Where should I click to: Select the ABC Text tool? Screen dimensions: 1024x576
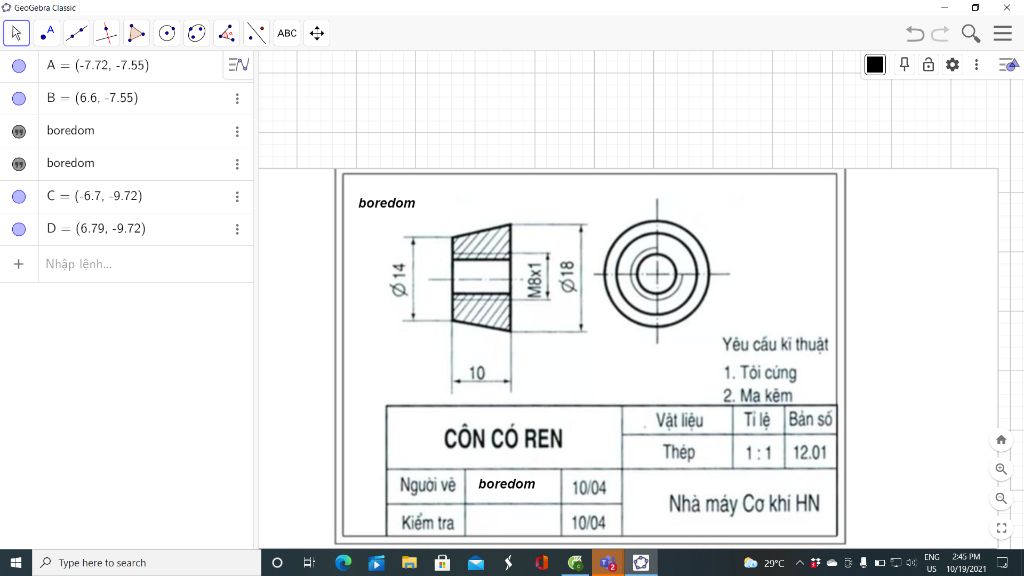287,33
